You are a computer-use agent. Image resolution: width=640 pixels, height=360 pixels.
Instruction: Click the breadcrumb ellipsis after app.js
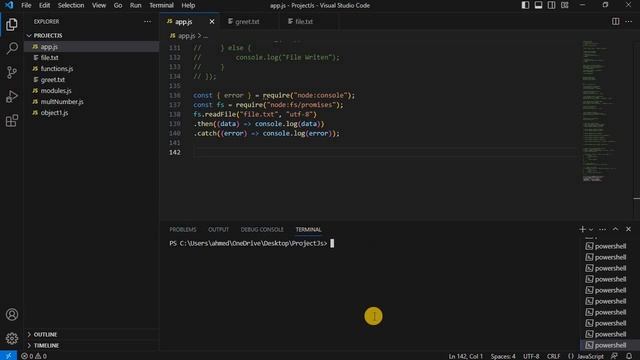click(x=205, y=36)
